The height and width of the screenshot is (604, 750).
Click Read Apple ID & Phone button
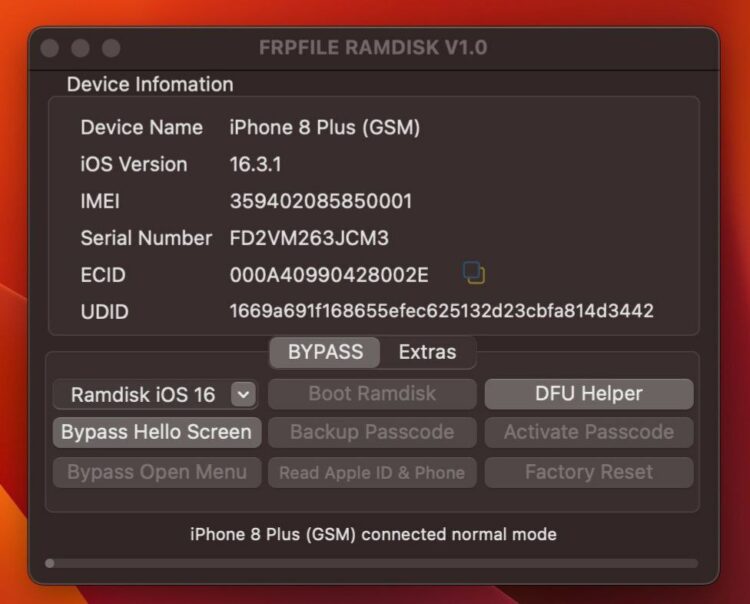[372, 472]
